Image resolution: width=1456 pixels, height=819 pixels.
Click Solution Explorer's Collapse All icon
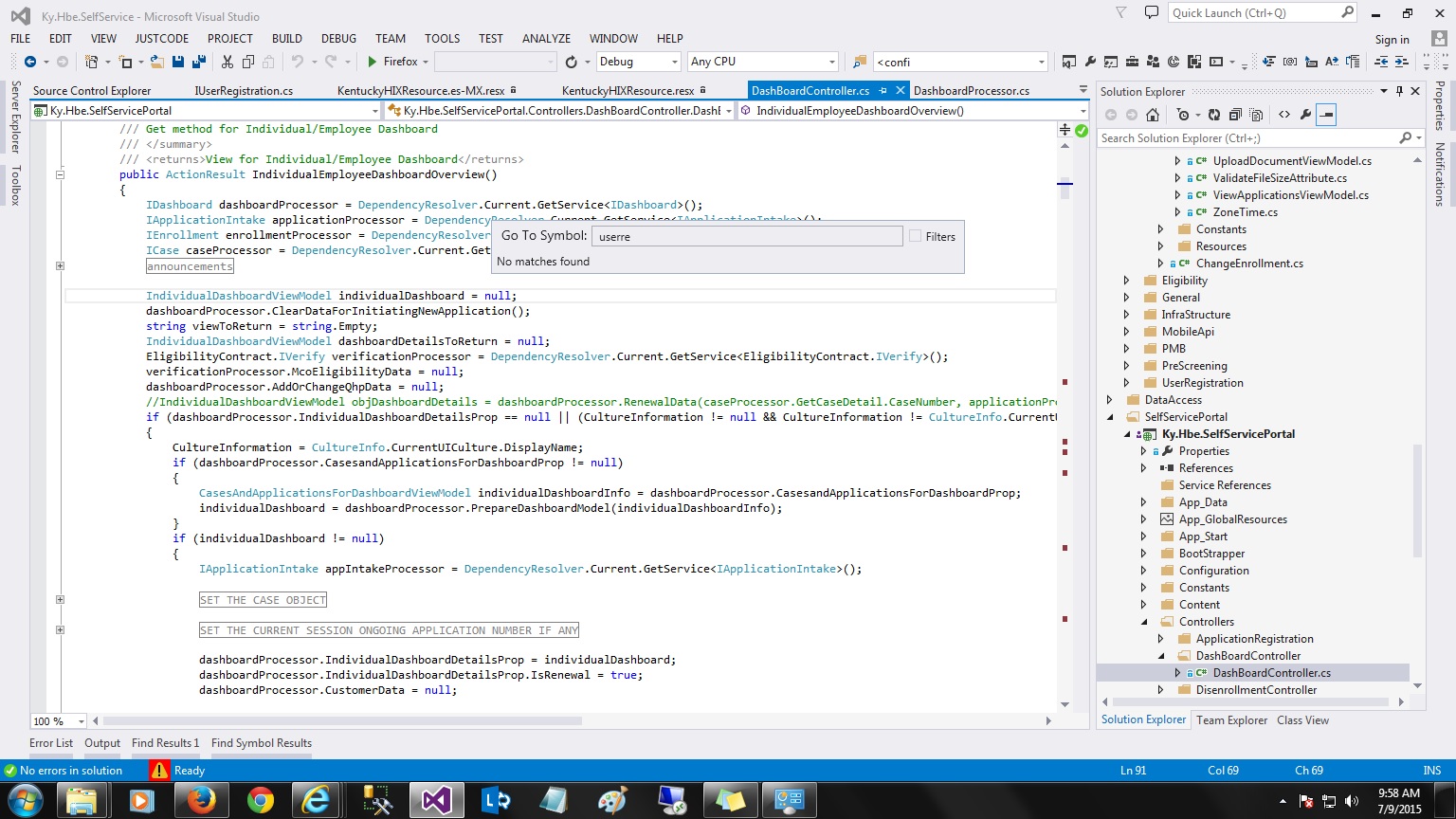tap(1235, 115)
